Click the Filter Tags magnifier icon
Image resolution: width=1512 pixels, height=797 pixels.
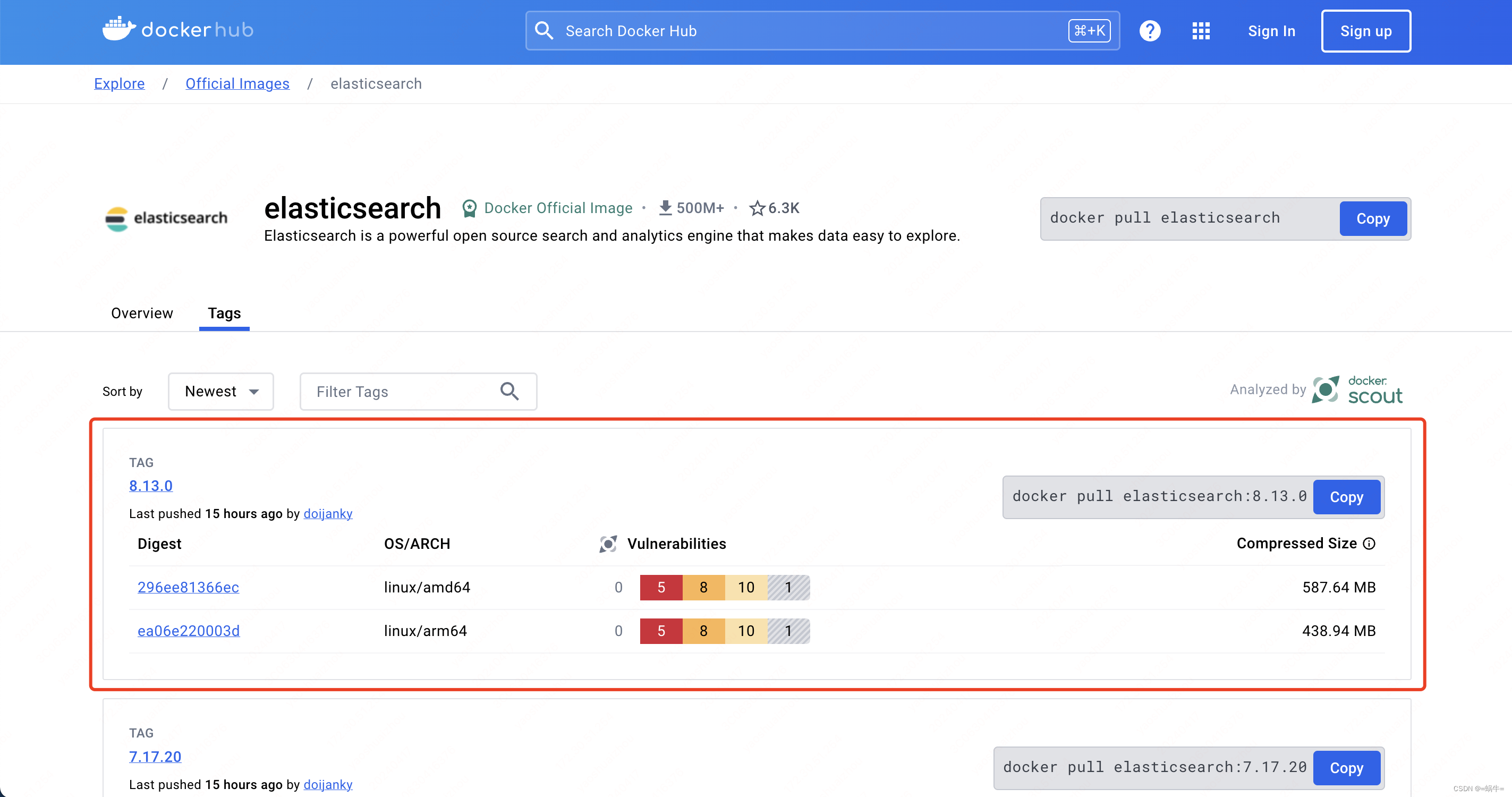(509, 392)
